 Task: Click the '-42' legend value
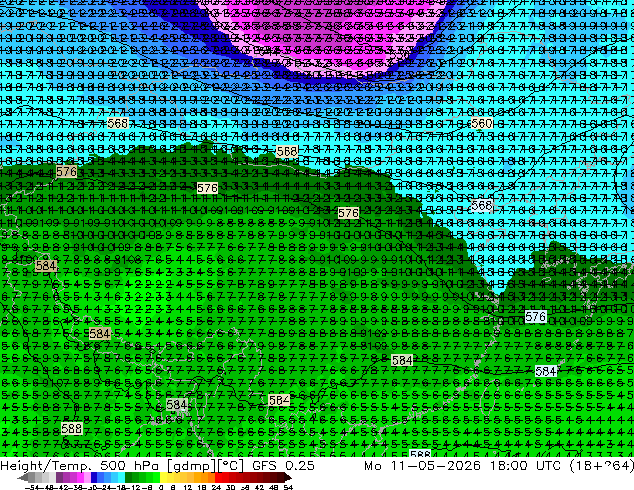pos(63,488)
